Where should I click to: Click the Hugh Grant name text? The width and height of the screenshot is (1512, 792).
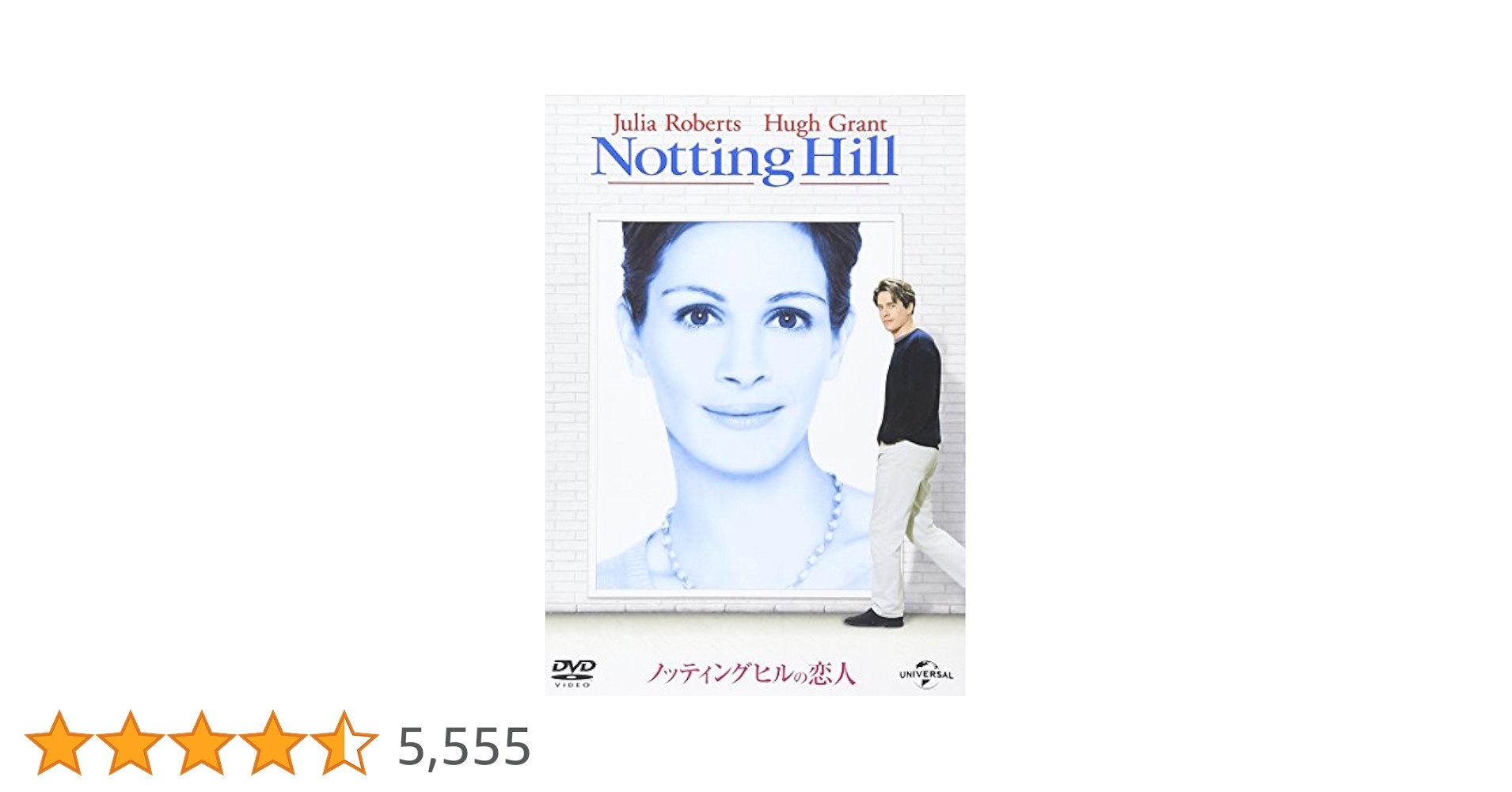click(x=825, y=124)
